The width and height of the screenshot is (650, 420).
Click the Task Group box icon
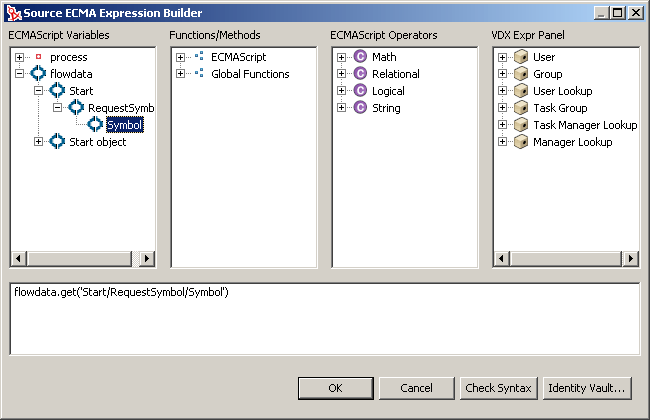[x=521, y=108]
